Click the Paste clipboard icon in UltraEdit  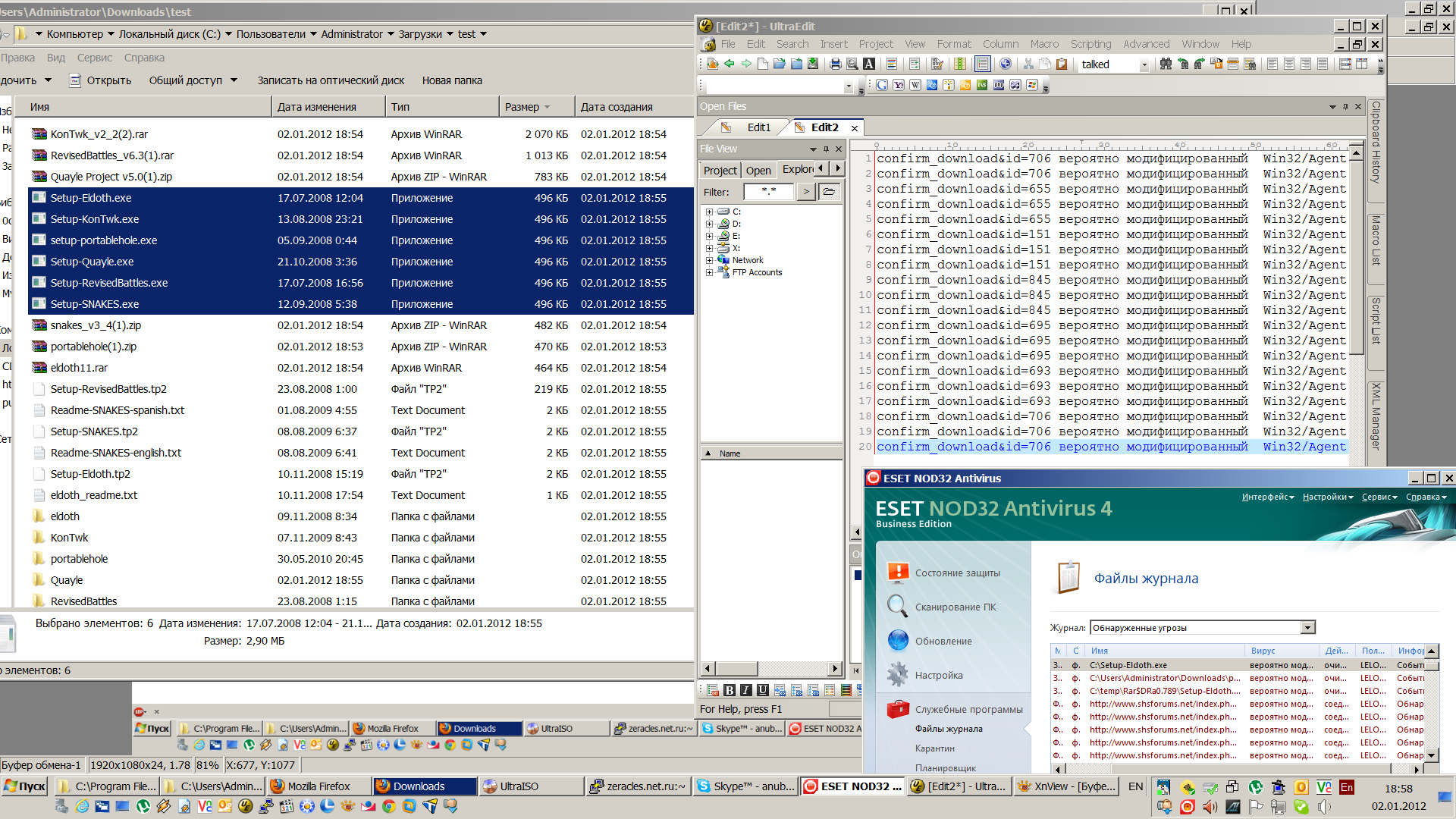[x=1062, y=64]
